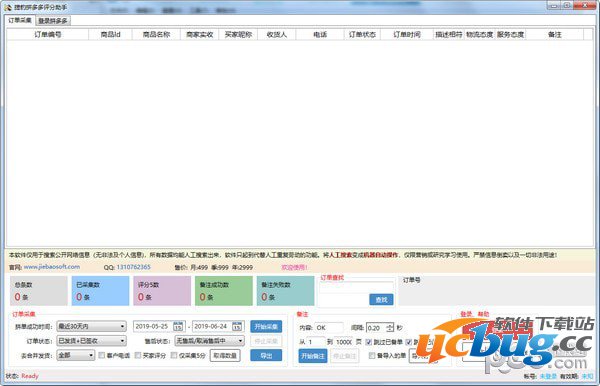
Task: Click the 服务态度 column header
Action: point(510,34)
